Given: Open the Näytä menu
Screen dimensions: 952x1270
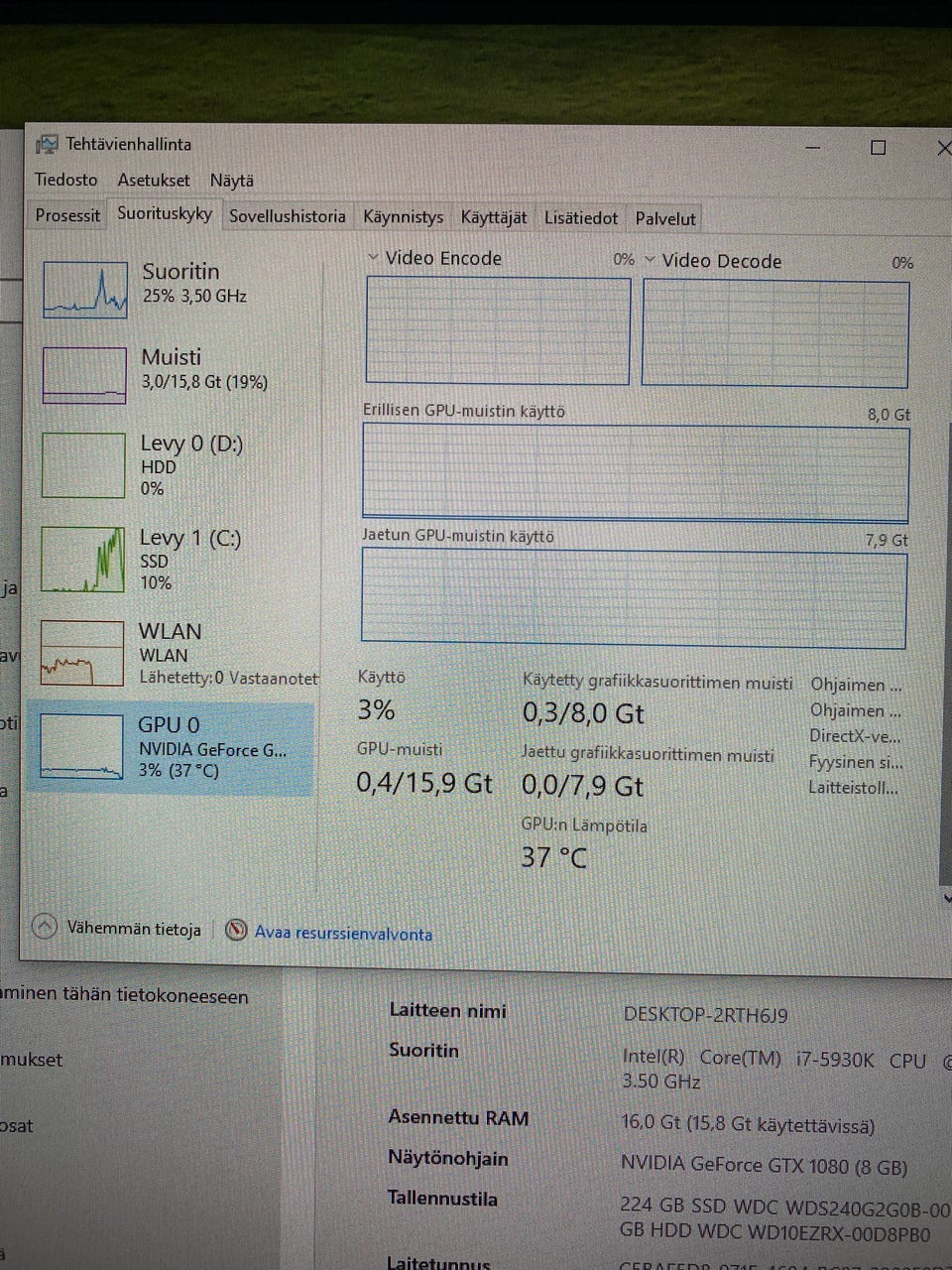Looking at the screenshot, I should (x=232, y=181).
